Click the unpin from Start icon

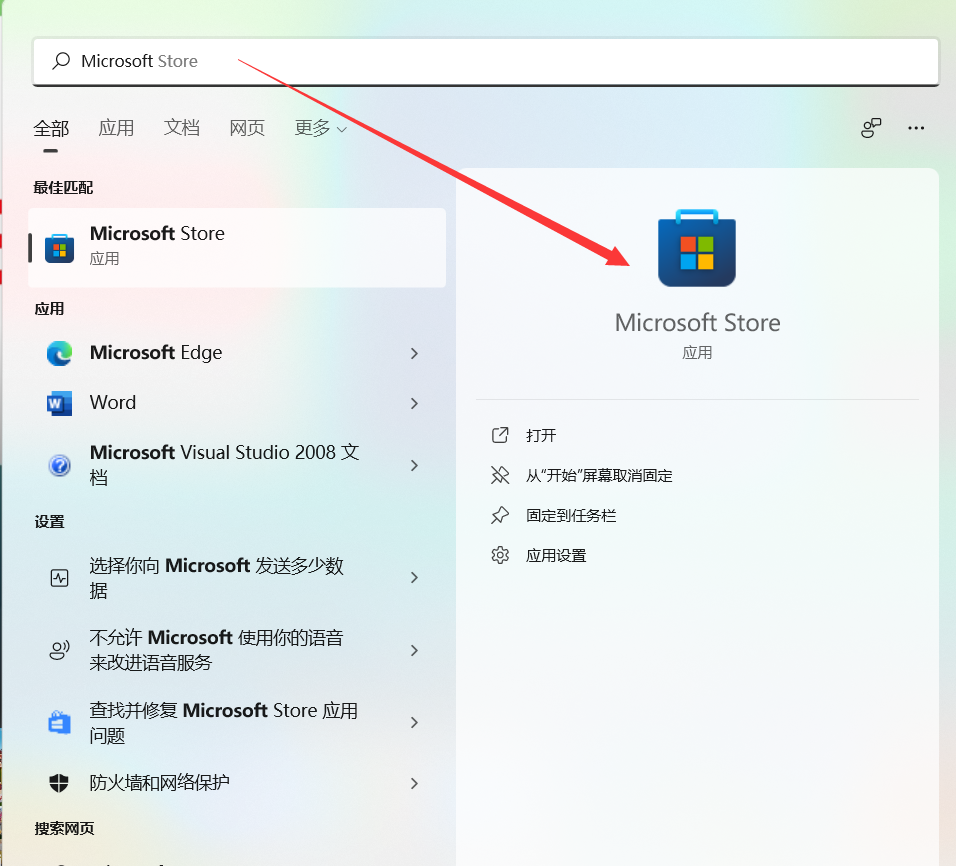click(x=500, y=475)
